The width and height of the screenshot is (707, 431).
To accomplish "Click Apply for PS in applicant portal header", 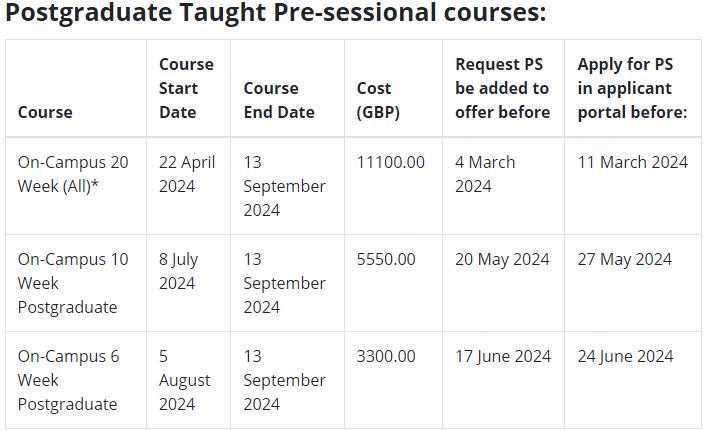I will pos(632,88).
